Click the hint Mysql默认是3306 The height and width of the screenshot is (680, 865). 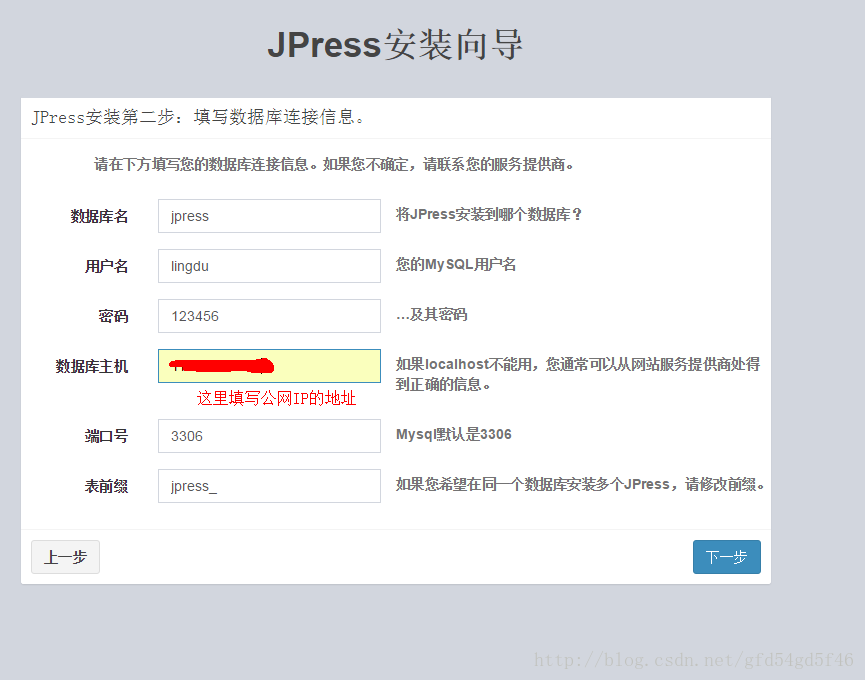click(453, 434)
